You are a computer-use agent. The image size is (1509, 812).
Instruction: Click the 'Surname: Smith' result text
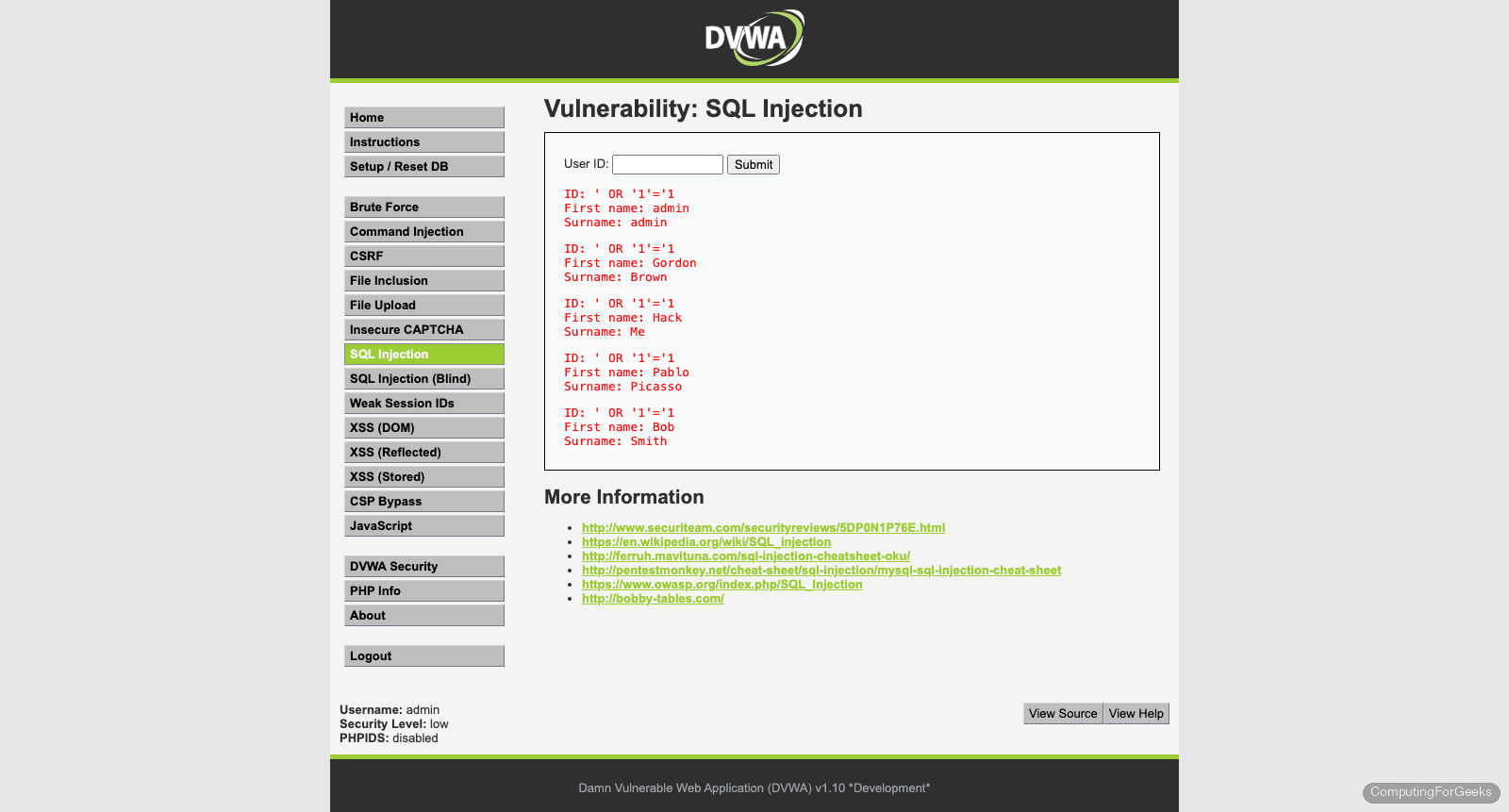tap(616, 441)
